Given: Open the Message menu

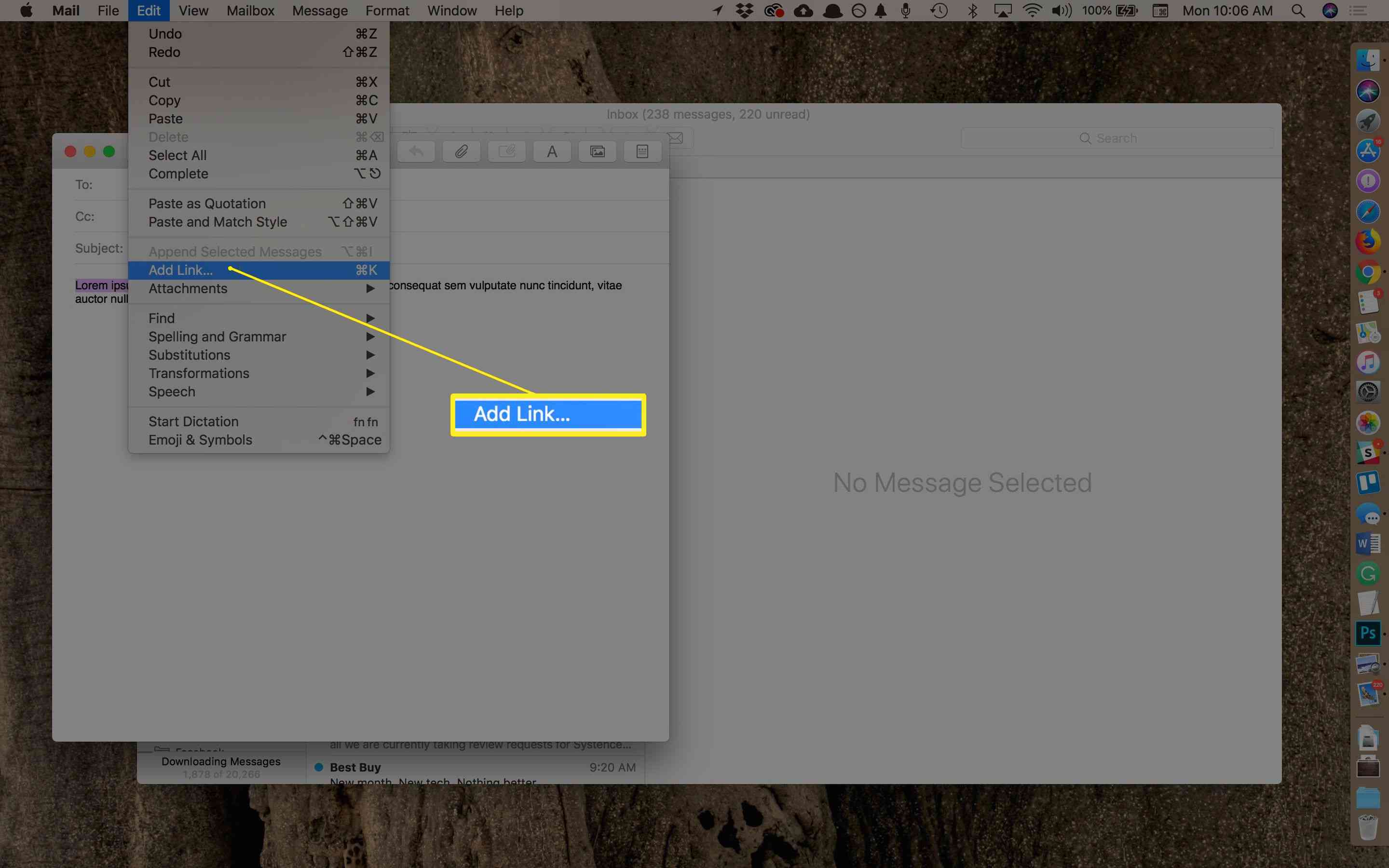Looking at the screenshot, I should 320,10.
